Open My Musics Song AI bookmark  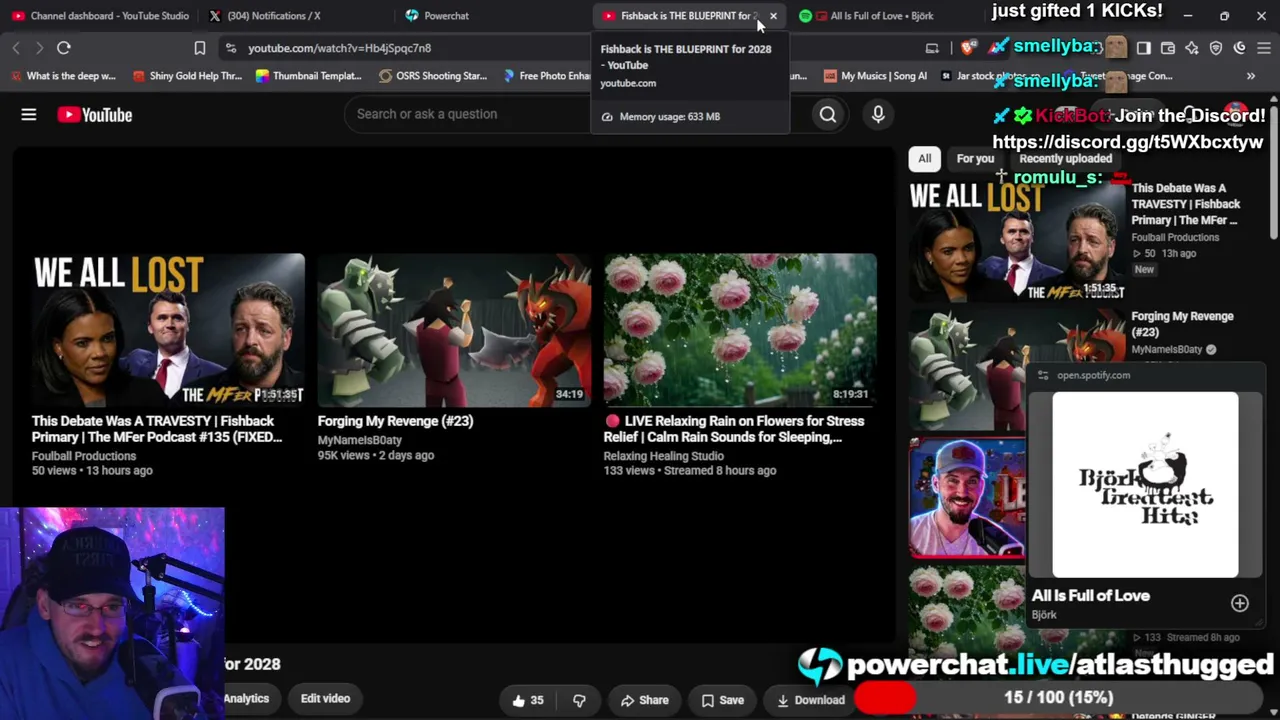(876, 76)
